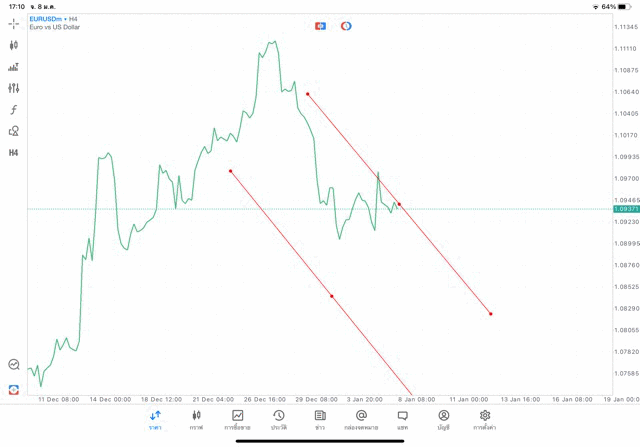Switch to the ประวัติ history tab
The height and width of the screenshot is (447, 640).
pyautogui.click(x=279, y=420)
